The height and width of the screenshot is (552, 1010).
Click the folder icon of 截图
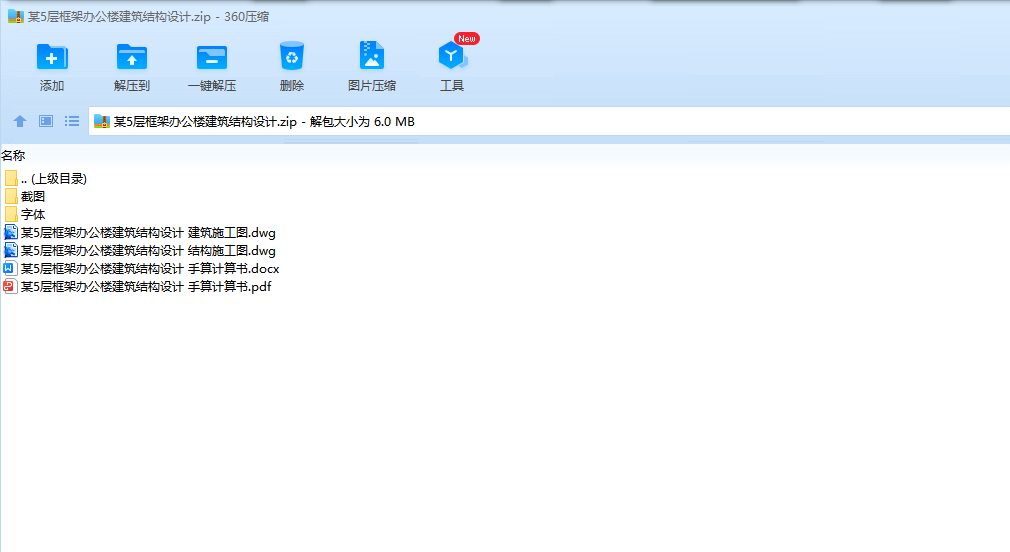(x=11, y=196)
